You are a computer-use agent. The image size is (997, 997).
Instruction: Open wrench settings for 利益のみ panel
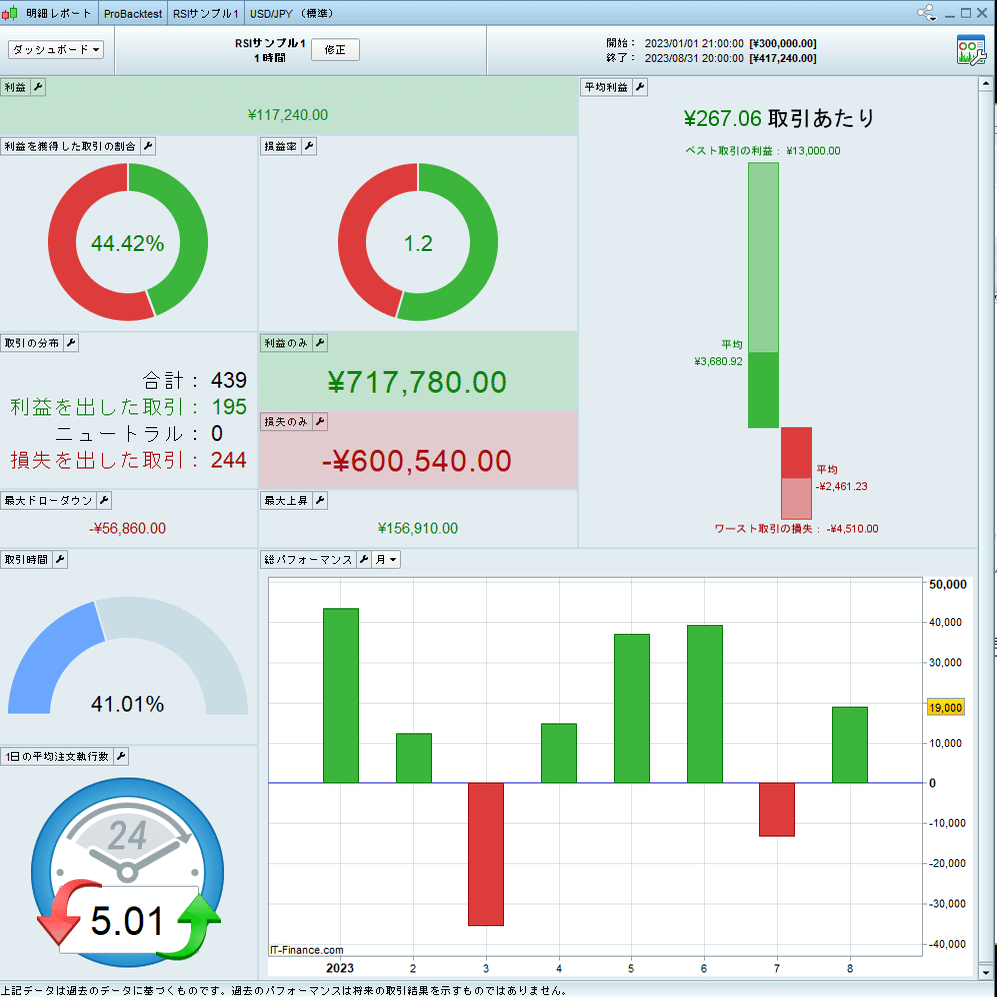click(320, 343)
